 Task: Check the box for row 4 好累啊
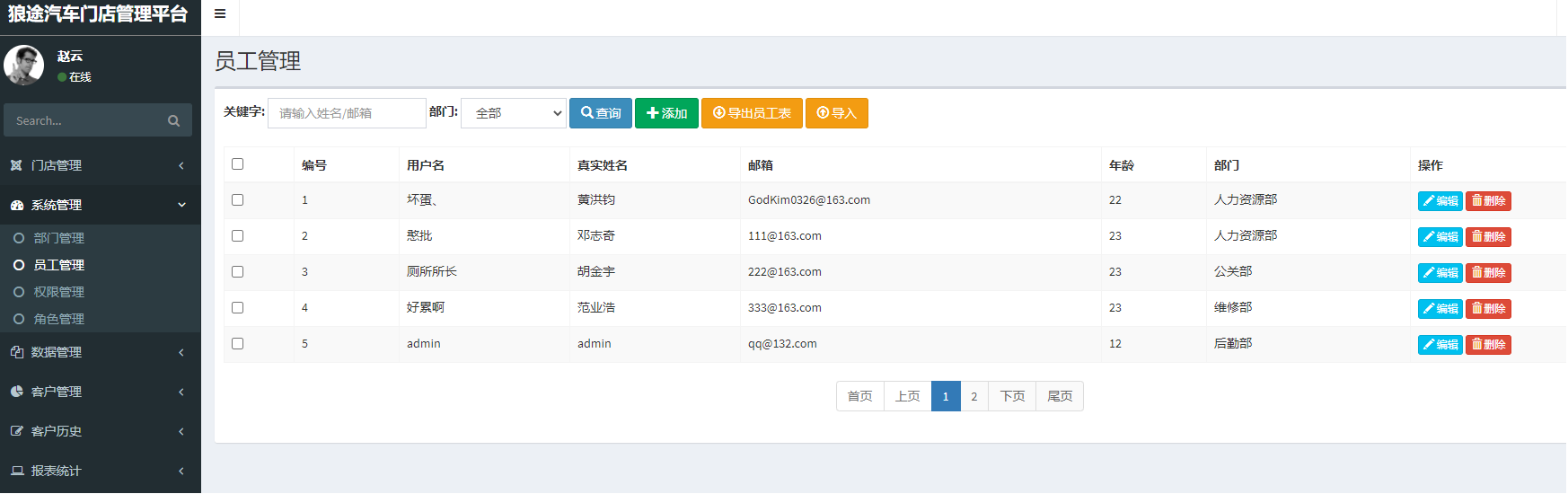237,307
